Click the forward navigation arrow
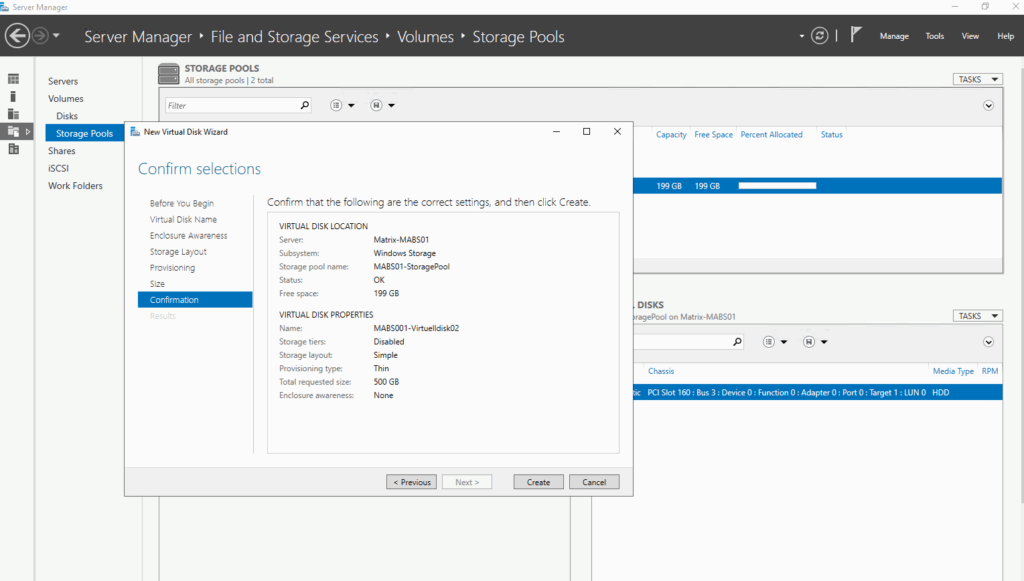Viewport: 1024px width, 581px height. (40, 35)
